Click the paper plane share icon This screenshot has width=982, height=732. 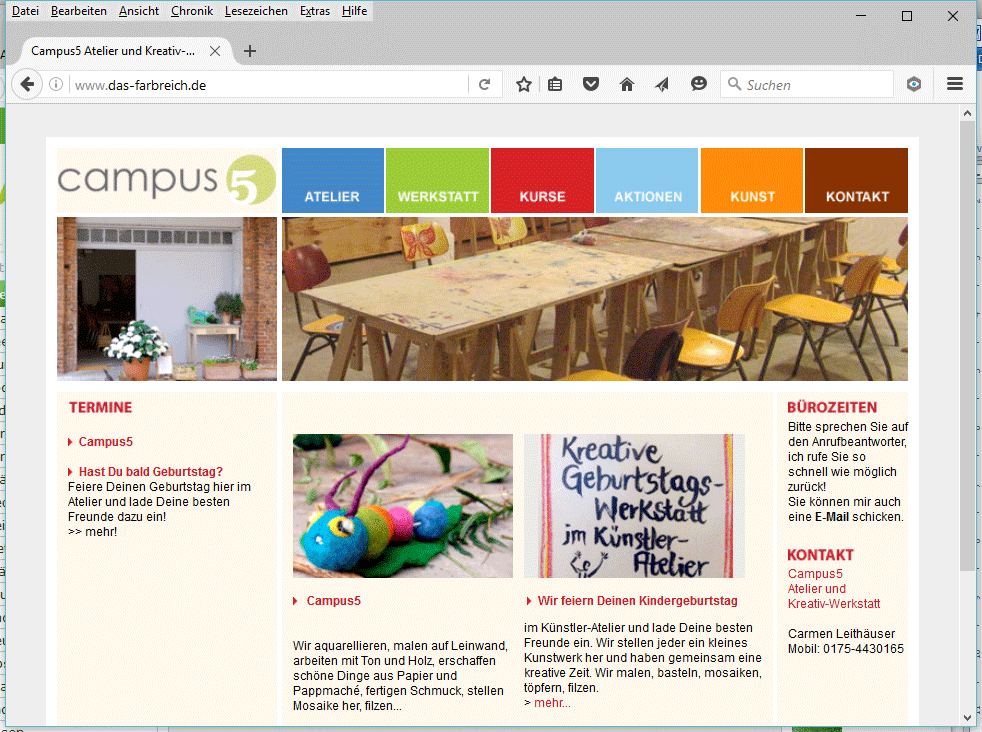click(x=662, y=85)
